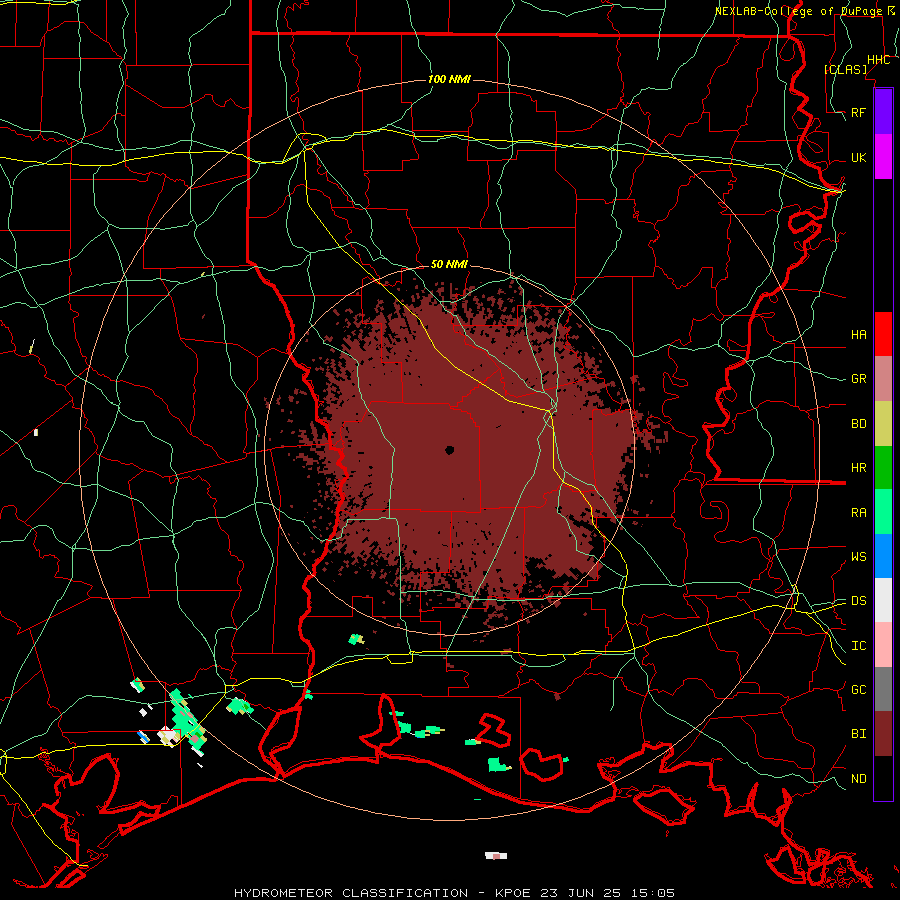The height and width of the screenshot is (900, 900).
Task: Click the BD legend label
Action: tap(858, 424)
